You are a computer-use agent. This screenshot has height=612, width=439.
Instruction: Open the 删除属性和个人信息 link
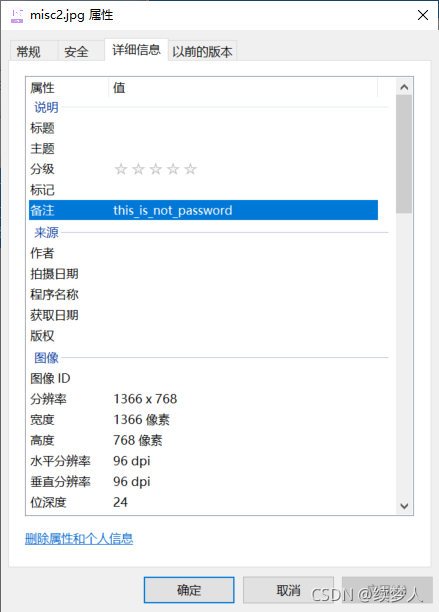[79, 539]
